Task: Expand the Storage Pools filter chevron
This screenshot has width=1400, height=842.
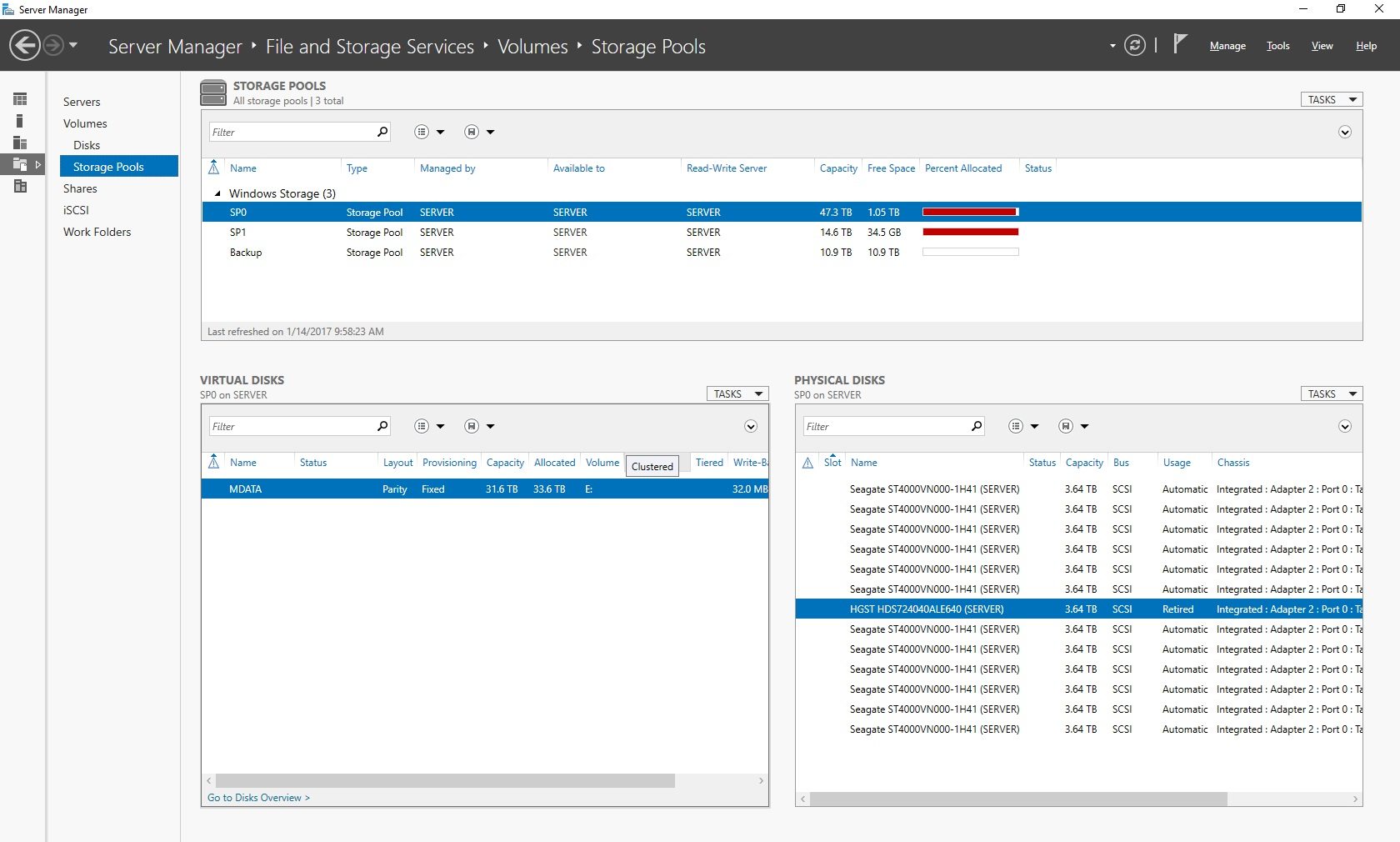Action: pyautogui.click(x=1344, y=132)
